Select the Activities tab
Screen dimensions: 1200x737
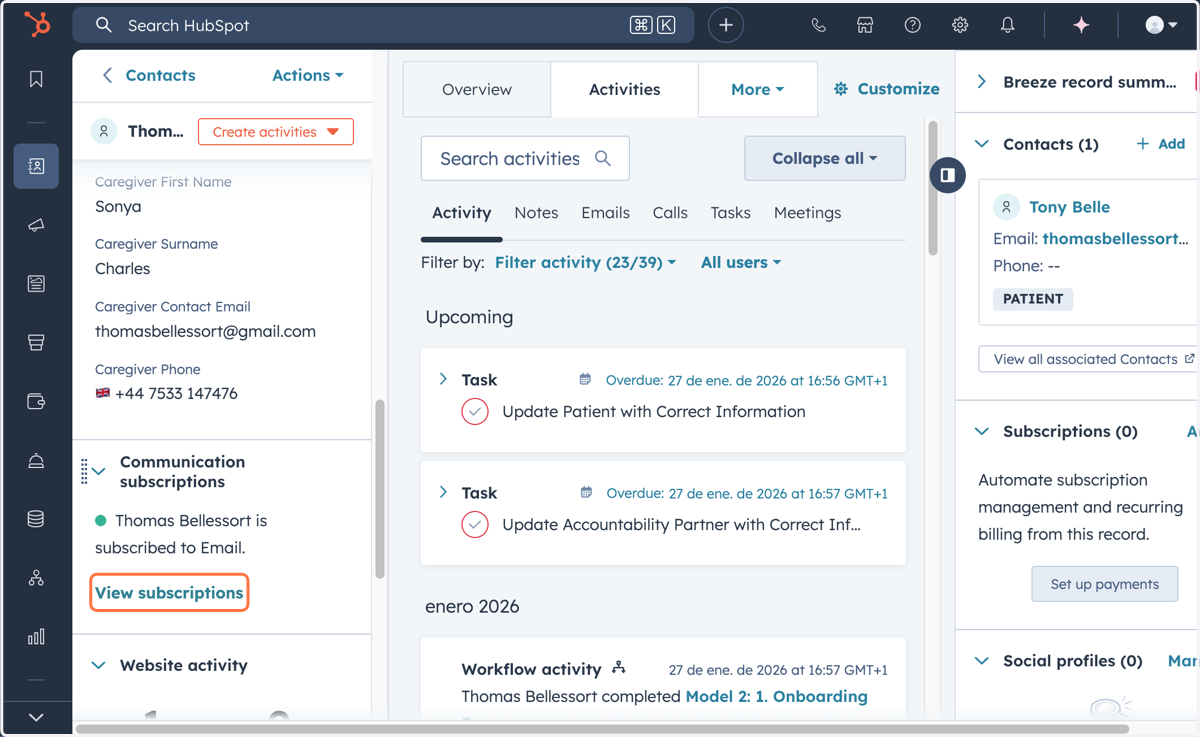pyautogui.click(x=625, y=89)
